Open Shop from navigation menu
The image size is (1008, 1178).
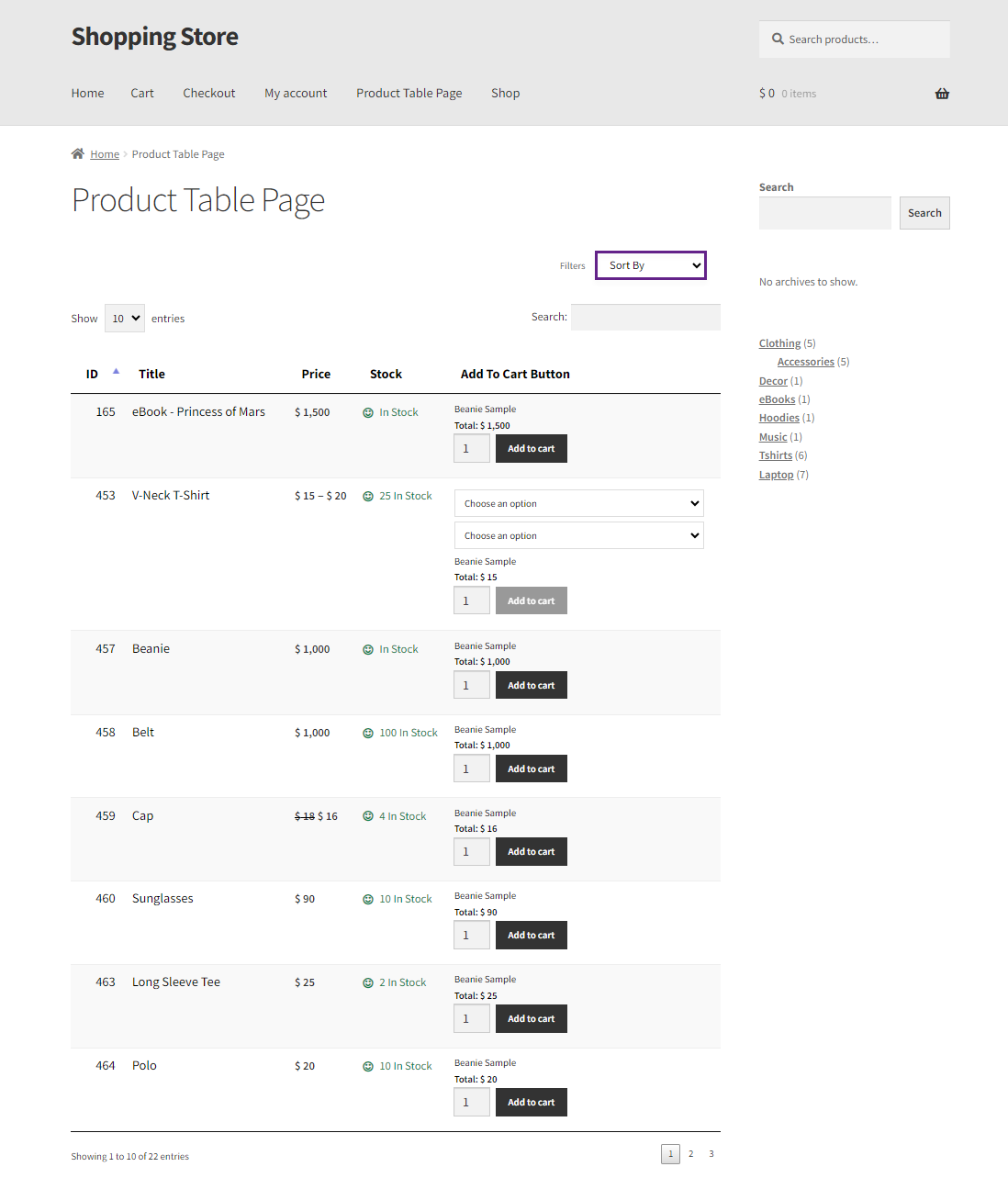point(506,94)
